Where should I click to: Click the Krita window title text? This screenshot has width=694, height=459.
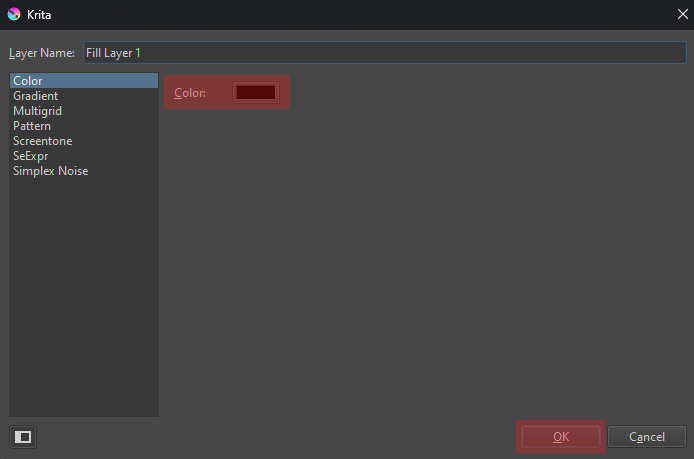[x=41, y=15]
